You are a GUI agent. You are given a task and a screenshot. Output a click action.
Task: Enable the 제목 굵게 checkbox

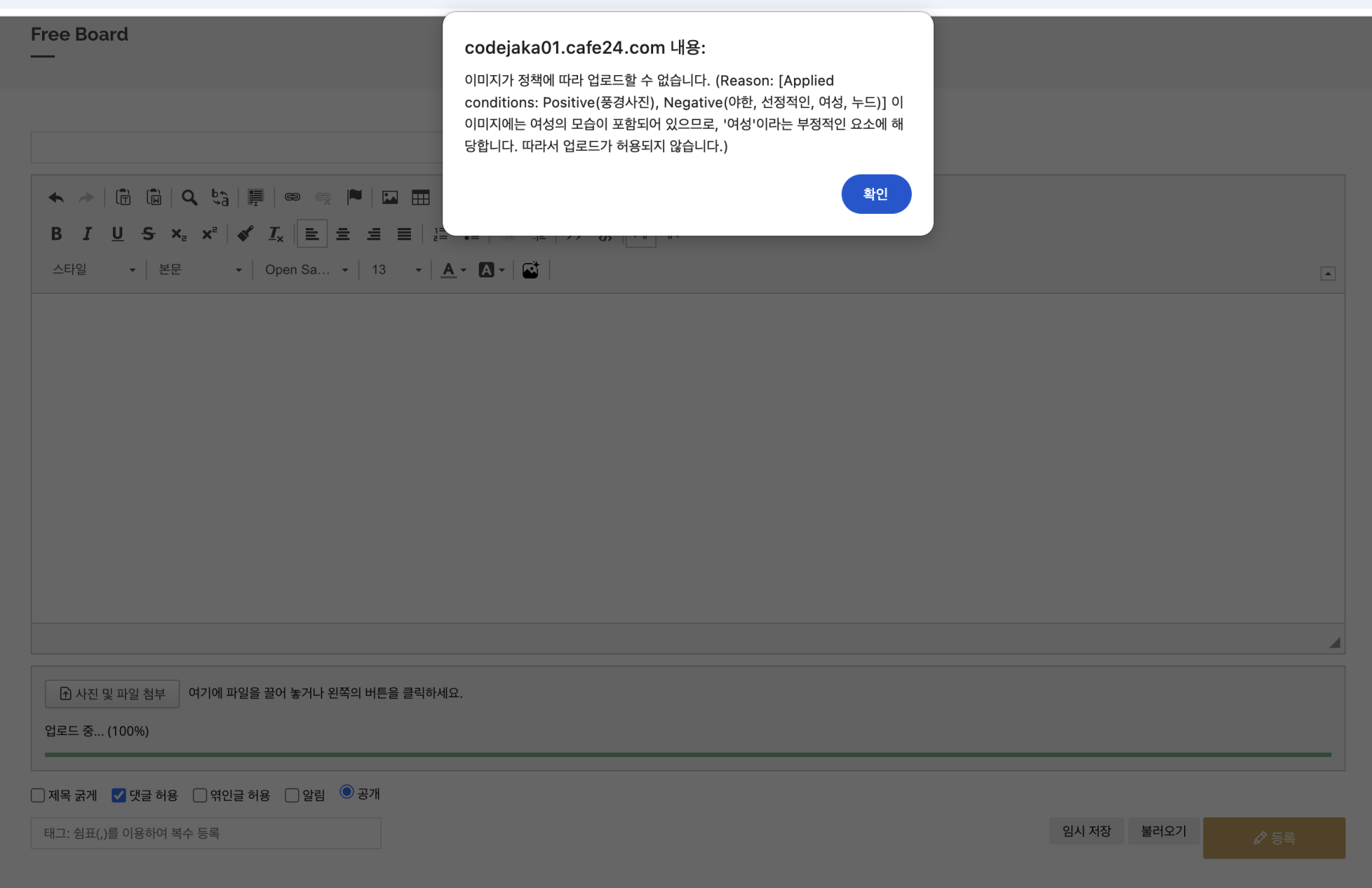click(x=38, y=795)
